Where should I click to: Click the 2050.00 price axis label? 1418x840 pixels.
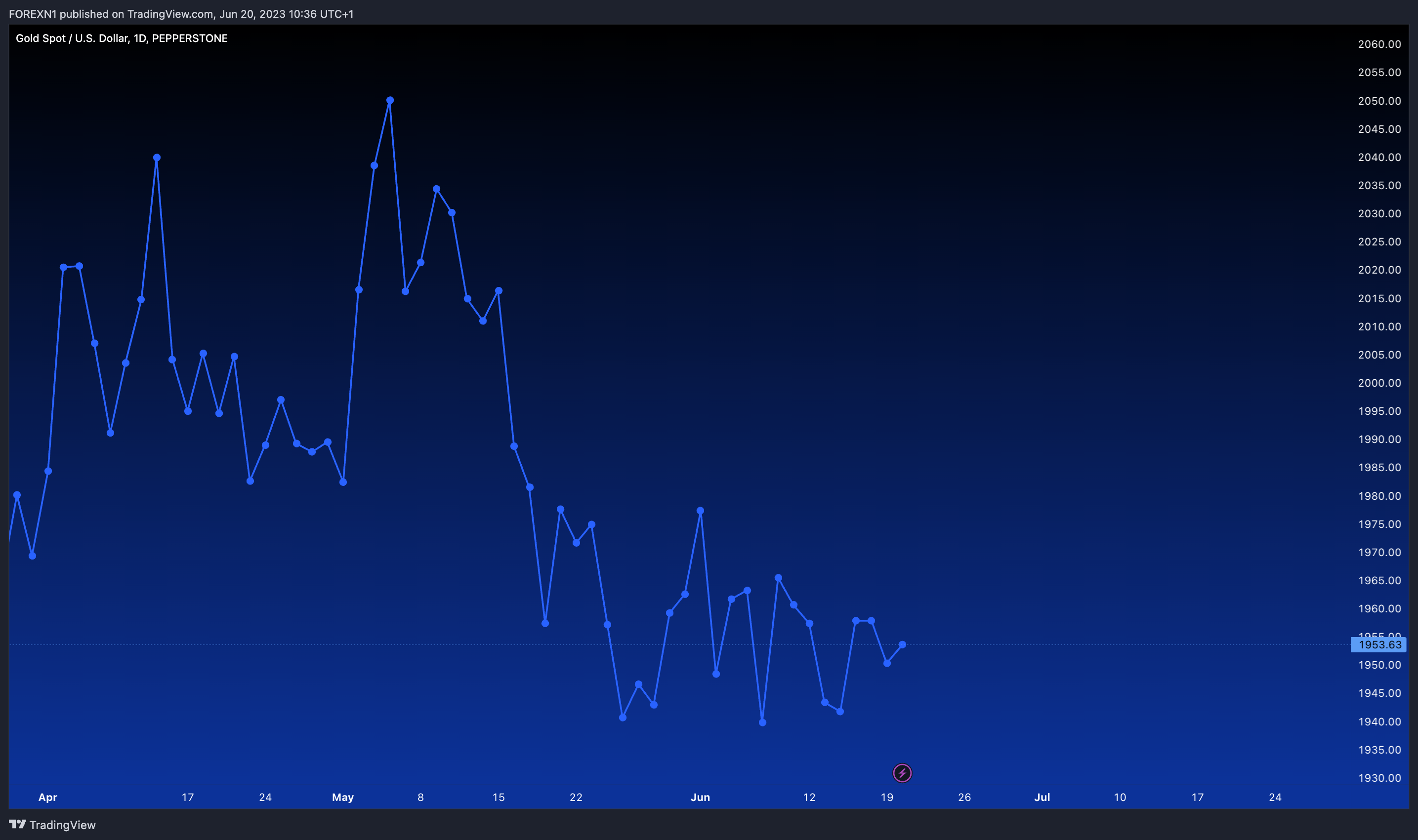click(1379, 101)
